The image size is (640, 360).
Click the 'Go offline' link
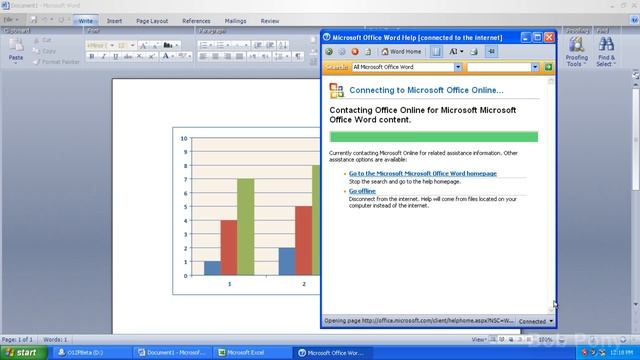(362, 191)
